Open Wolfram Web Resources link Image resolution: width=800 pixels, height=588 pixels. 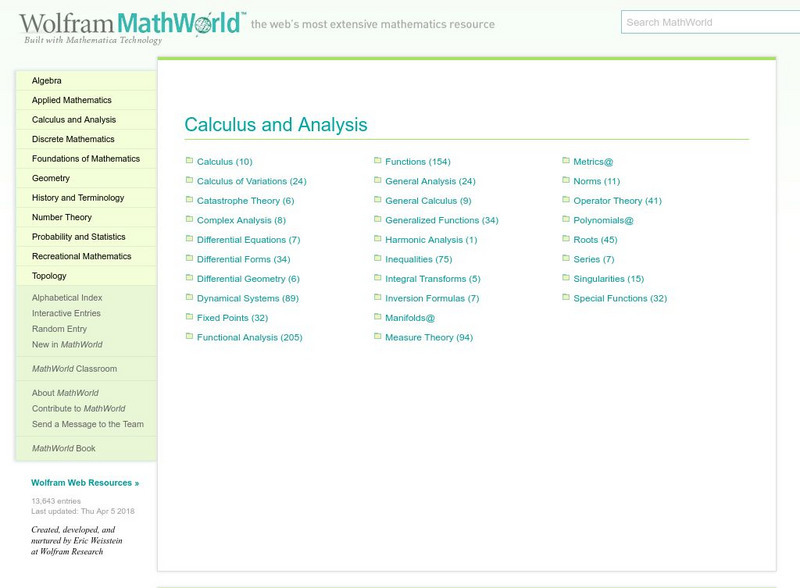click(x=85, y=483)
